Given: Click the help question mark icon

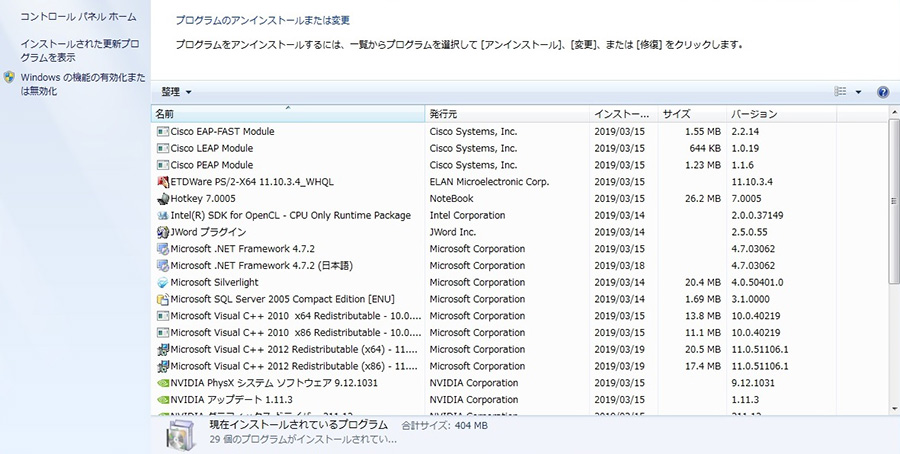Looking at the screenshot, I should coord(883,92).
